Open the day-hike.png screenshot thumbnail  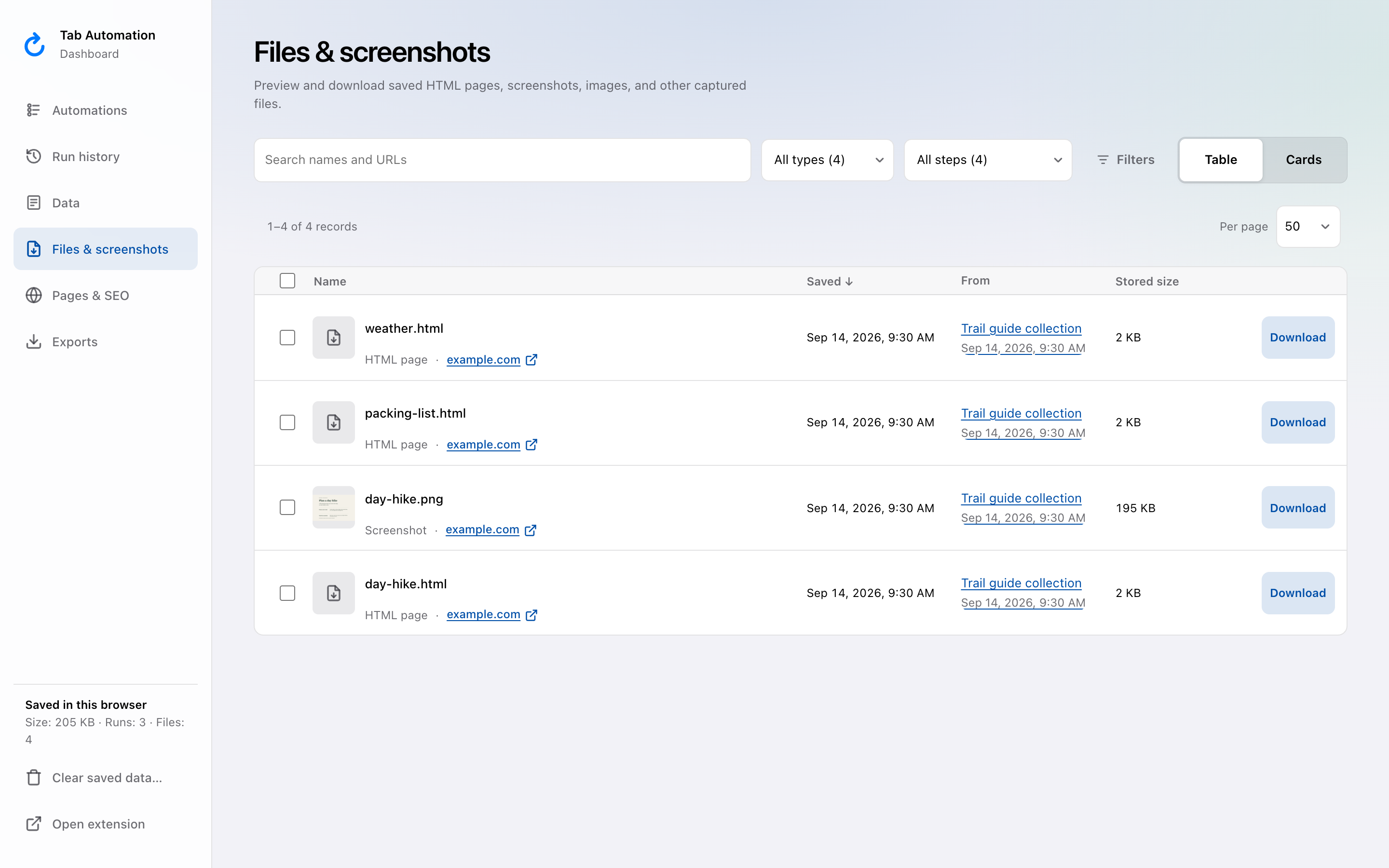pos(333,507)
